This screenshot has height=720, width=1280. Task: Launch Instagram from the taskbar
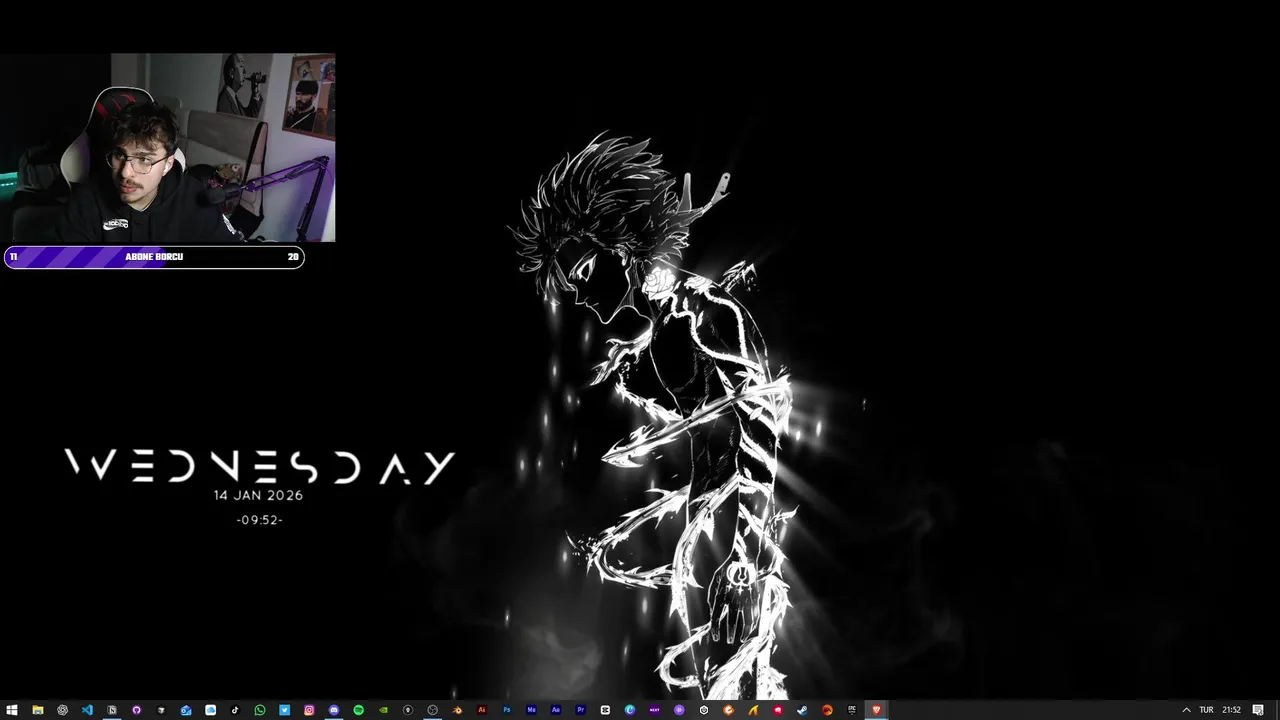(x=309, y=710)
